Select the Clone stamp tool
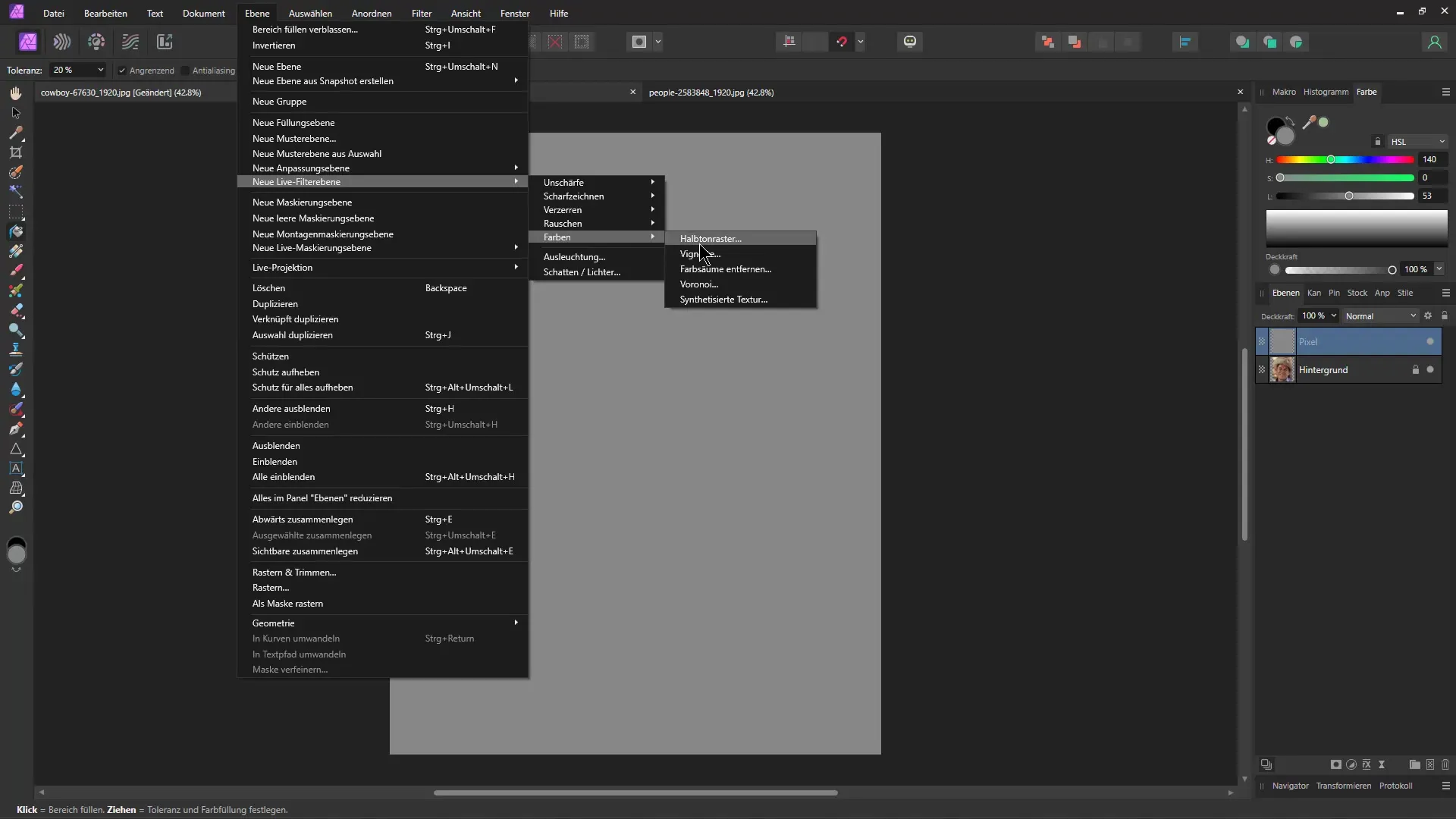Screen dimensions: 1456x819 (x=16, y=350)
